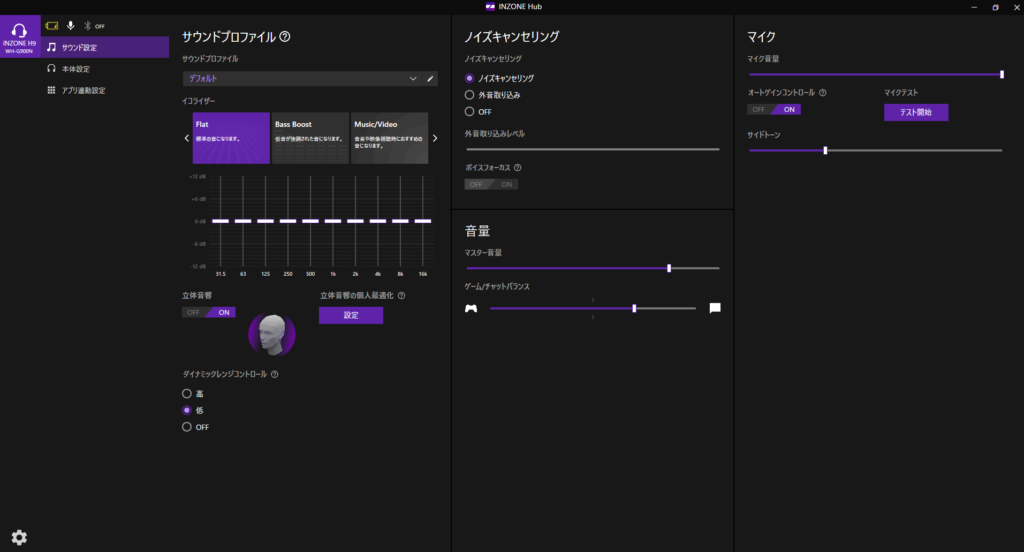This screenshot has width=1024, height=552.
Task: Click the pencil edit icon for sound profile
Action: [431, 78]
